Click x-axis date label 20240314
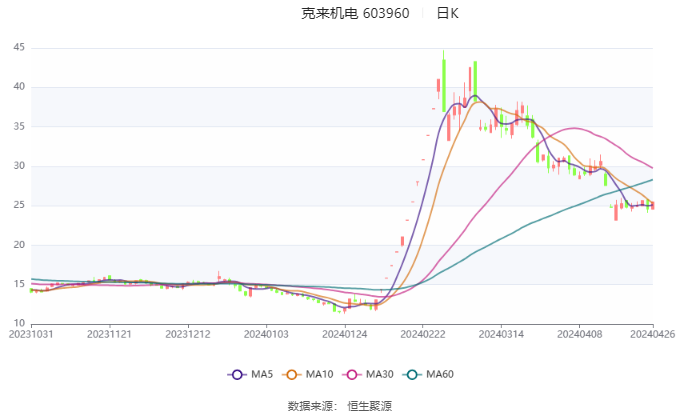This screenshot has width=680, height=413. pyautogui.click(x=501, y=334)
